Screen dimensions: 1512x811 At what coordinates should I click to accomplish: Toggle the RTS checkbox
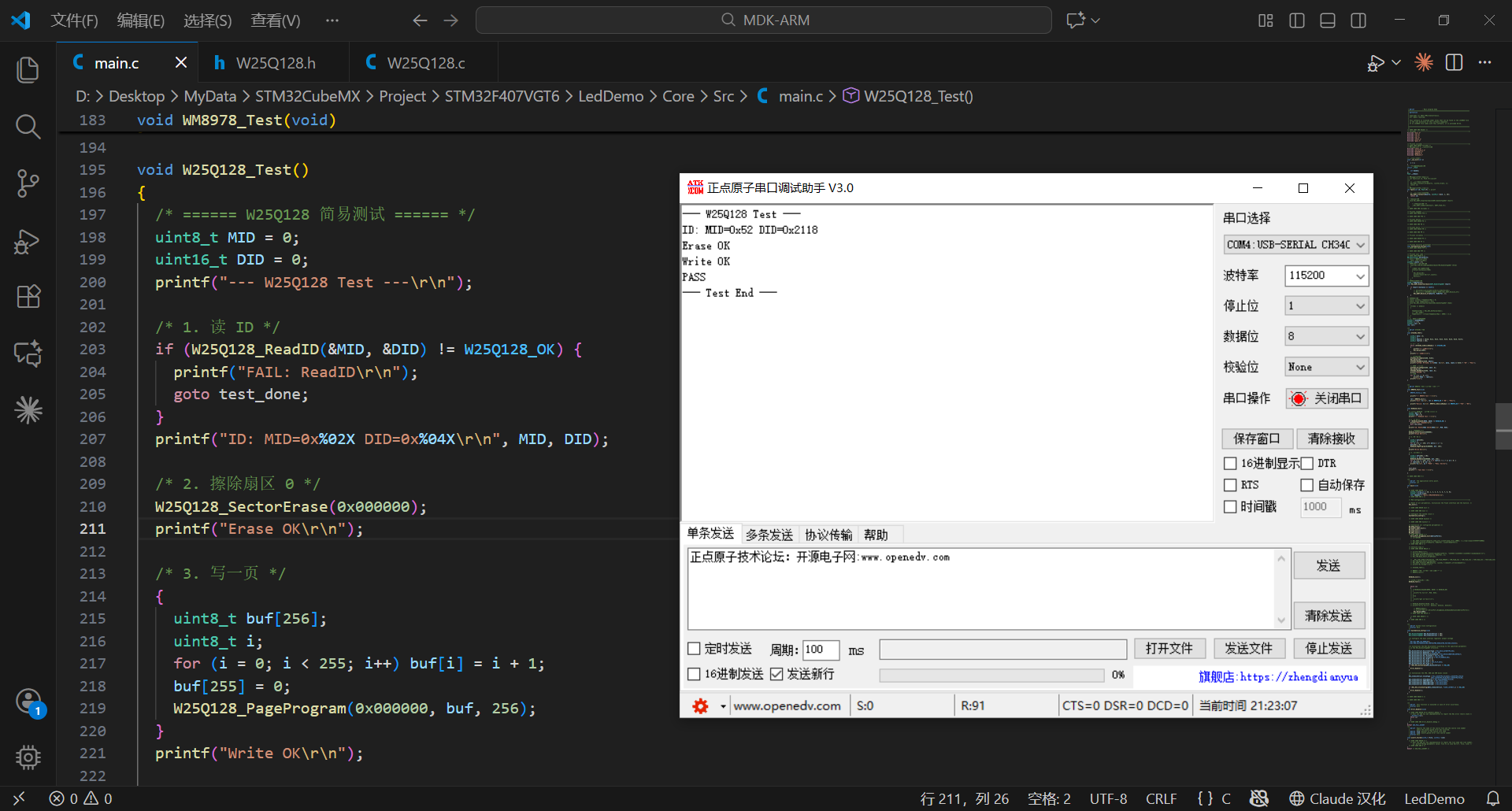1230,485
